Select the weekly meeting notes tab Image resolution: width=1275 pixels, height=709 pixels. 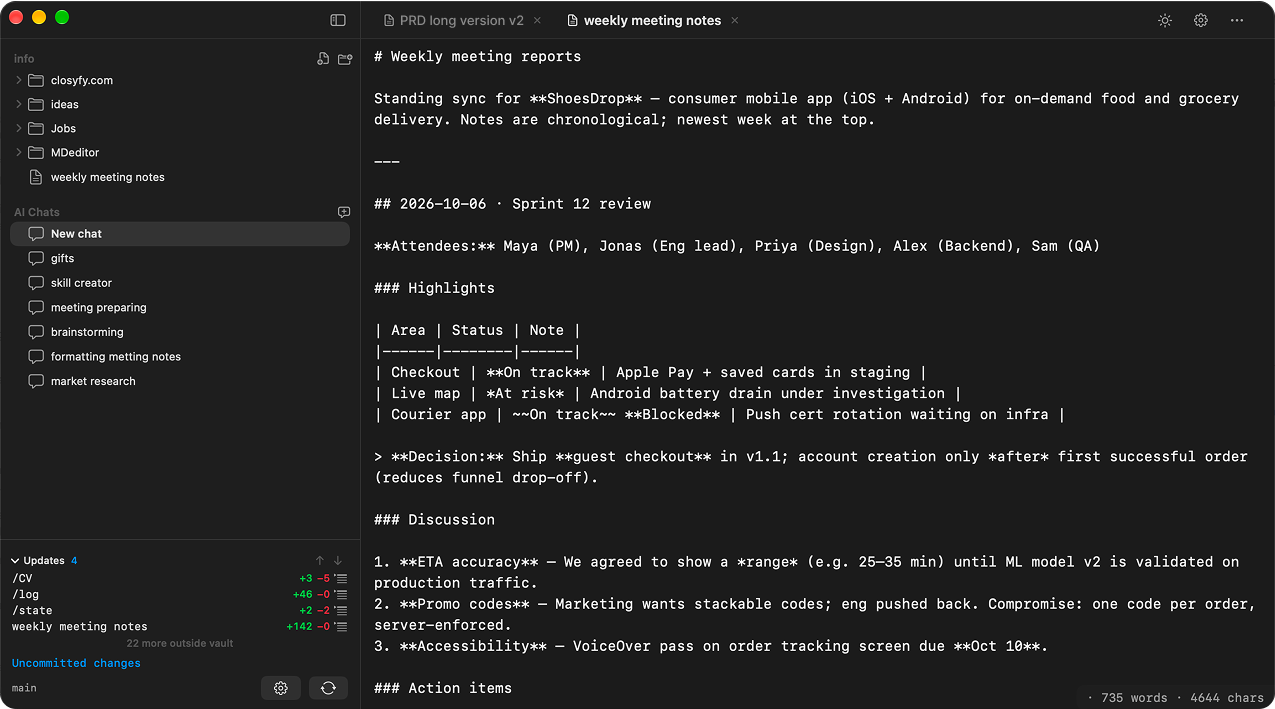[652, 20]
